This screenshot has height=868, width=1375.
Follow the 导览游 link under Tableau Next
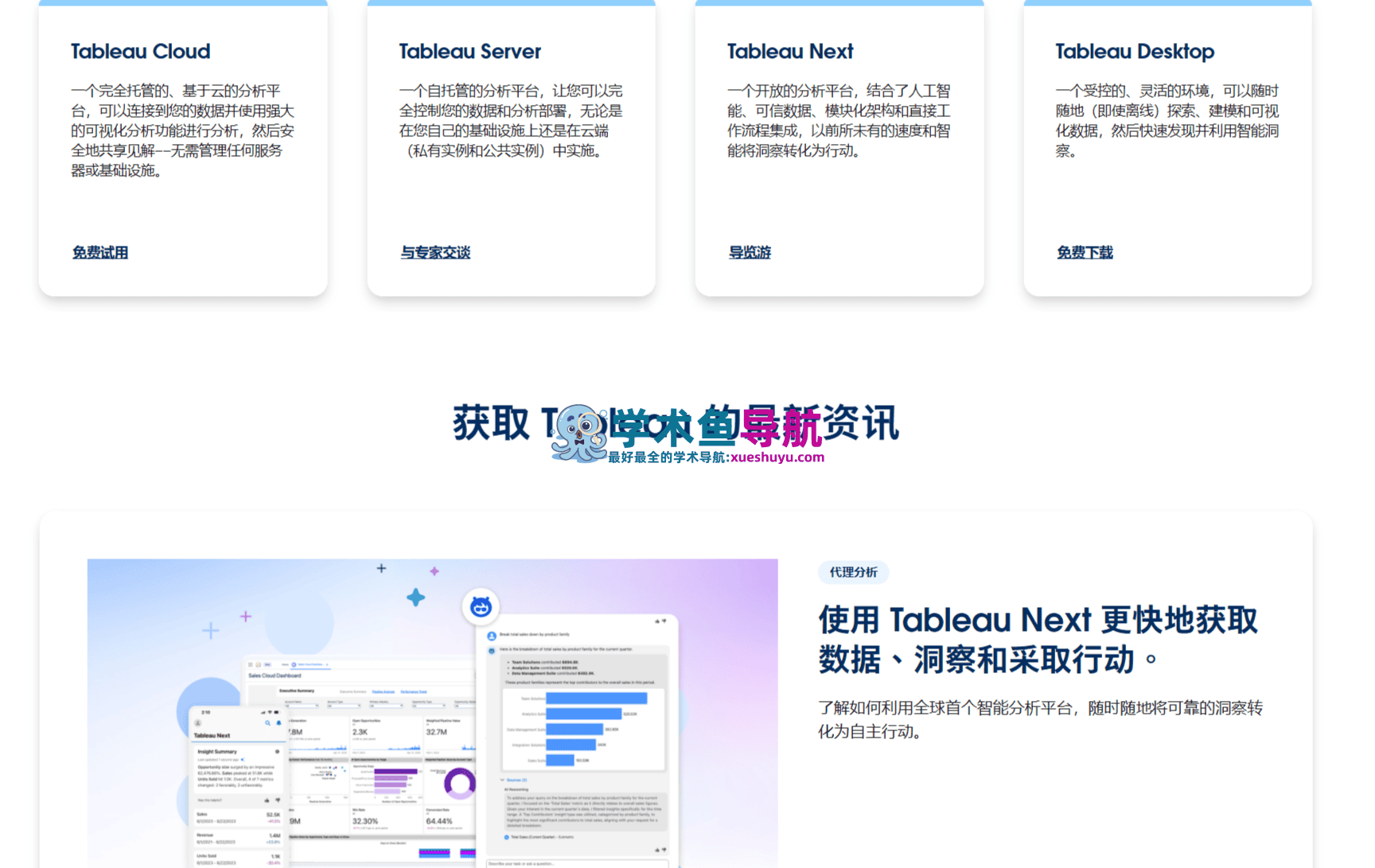pyautogui.click(x=750, y=252)
